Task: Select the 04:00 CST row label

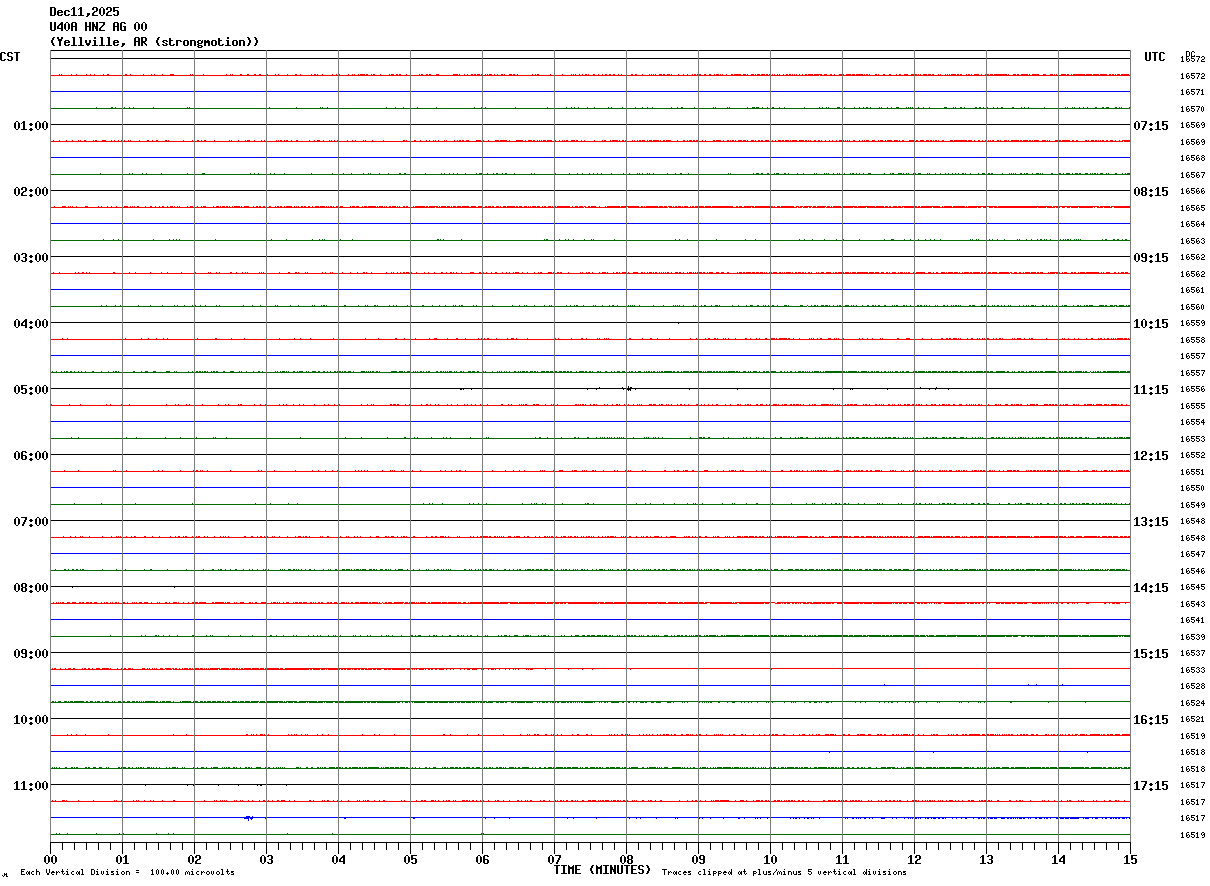Action: pos(31,324)
